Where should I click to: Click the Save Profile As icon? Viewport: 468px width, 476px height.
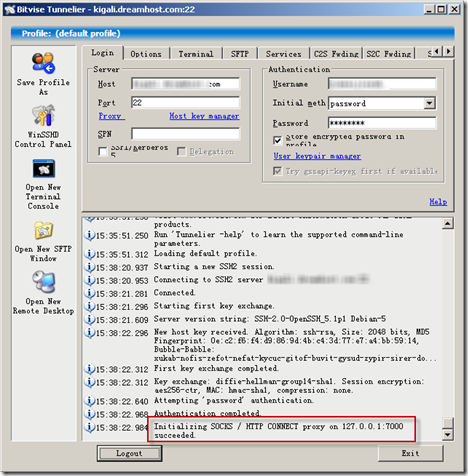point(43,63)
